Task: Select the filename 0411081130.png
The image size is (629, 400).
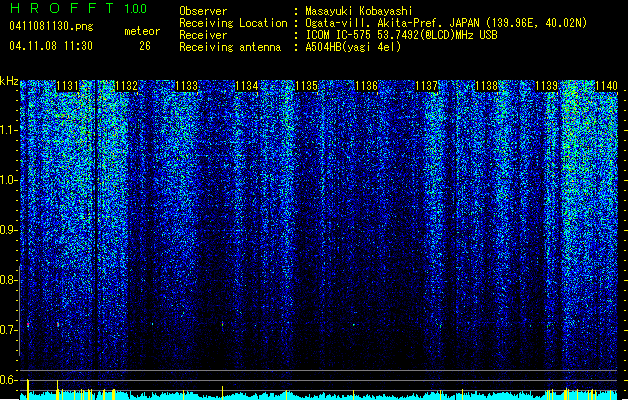Action: pyautogui.click(x=51, y=26)
